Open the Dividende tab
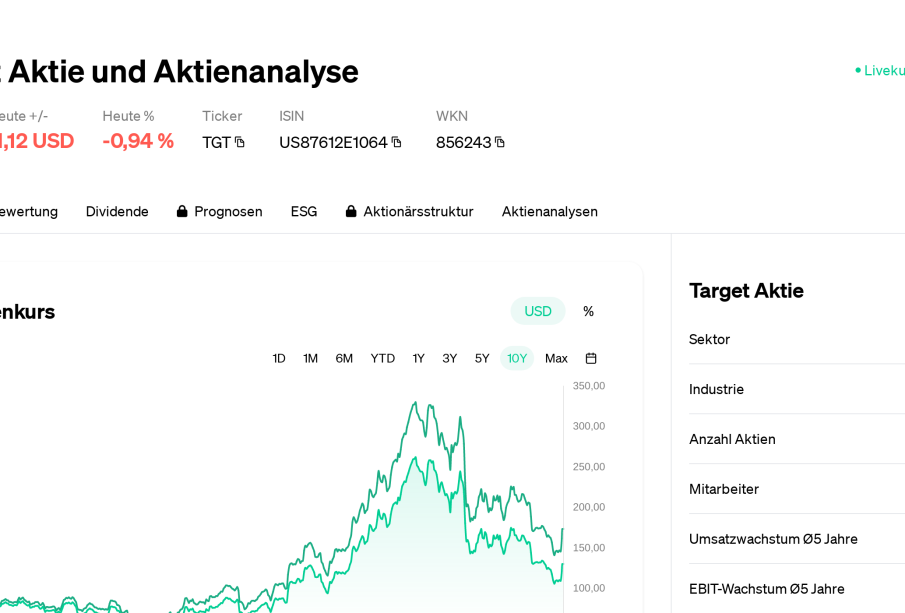905x613 pixels. point(117,211)
